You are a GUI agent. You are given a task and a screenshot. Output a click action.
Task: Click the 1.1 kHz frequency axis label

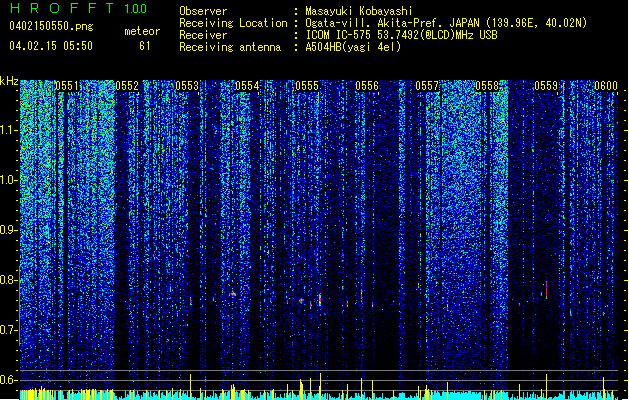[x=9, y=130]
